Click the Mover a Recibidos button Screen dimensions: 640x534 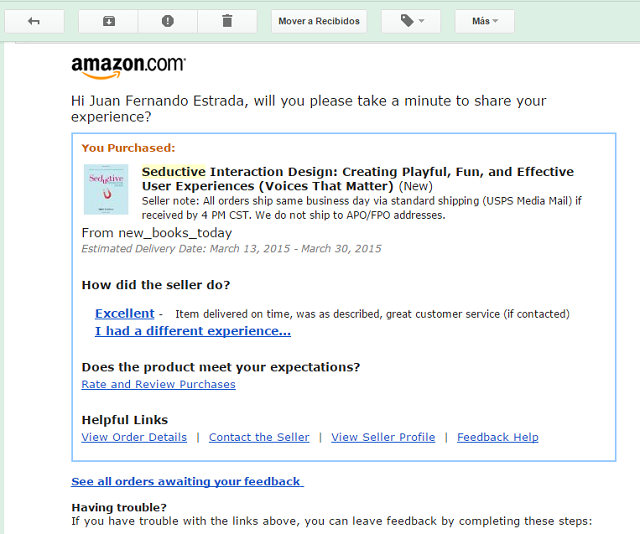click(319, 21)
